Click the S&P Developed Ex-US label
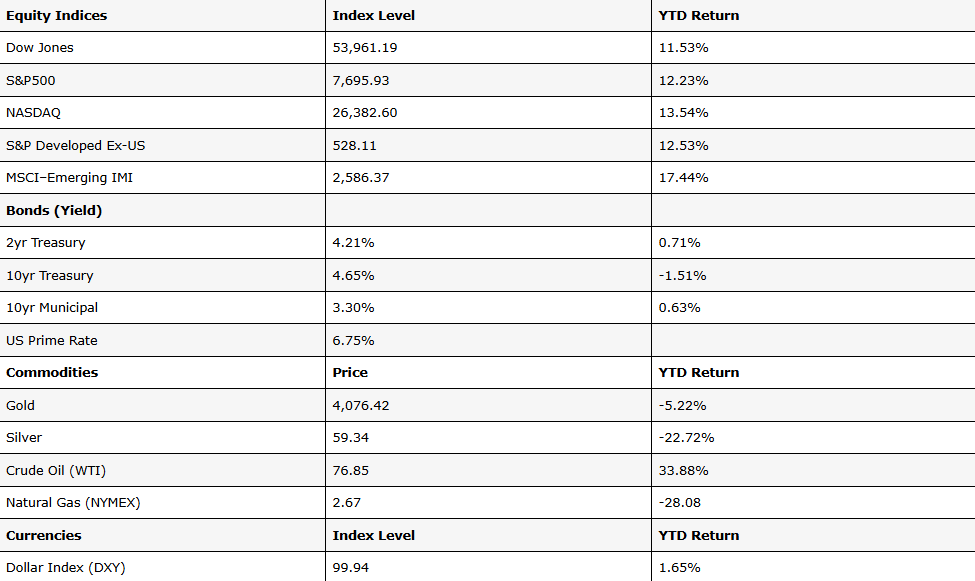This screenshot has height=581, width=975. [75, 146]
